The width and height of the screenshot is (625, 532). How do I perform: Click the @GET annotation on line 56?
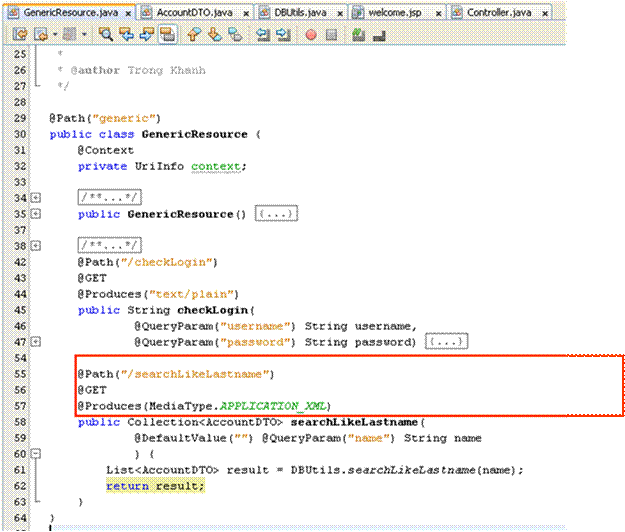pos(92,390)
